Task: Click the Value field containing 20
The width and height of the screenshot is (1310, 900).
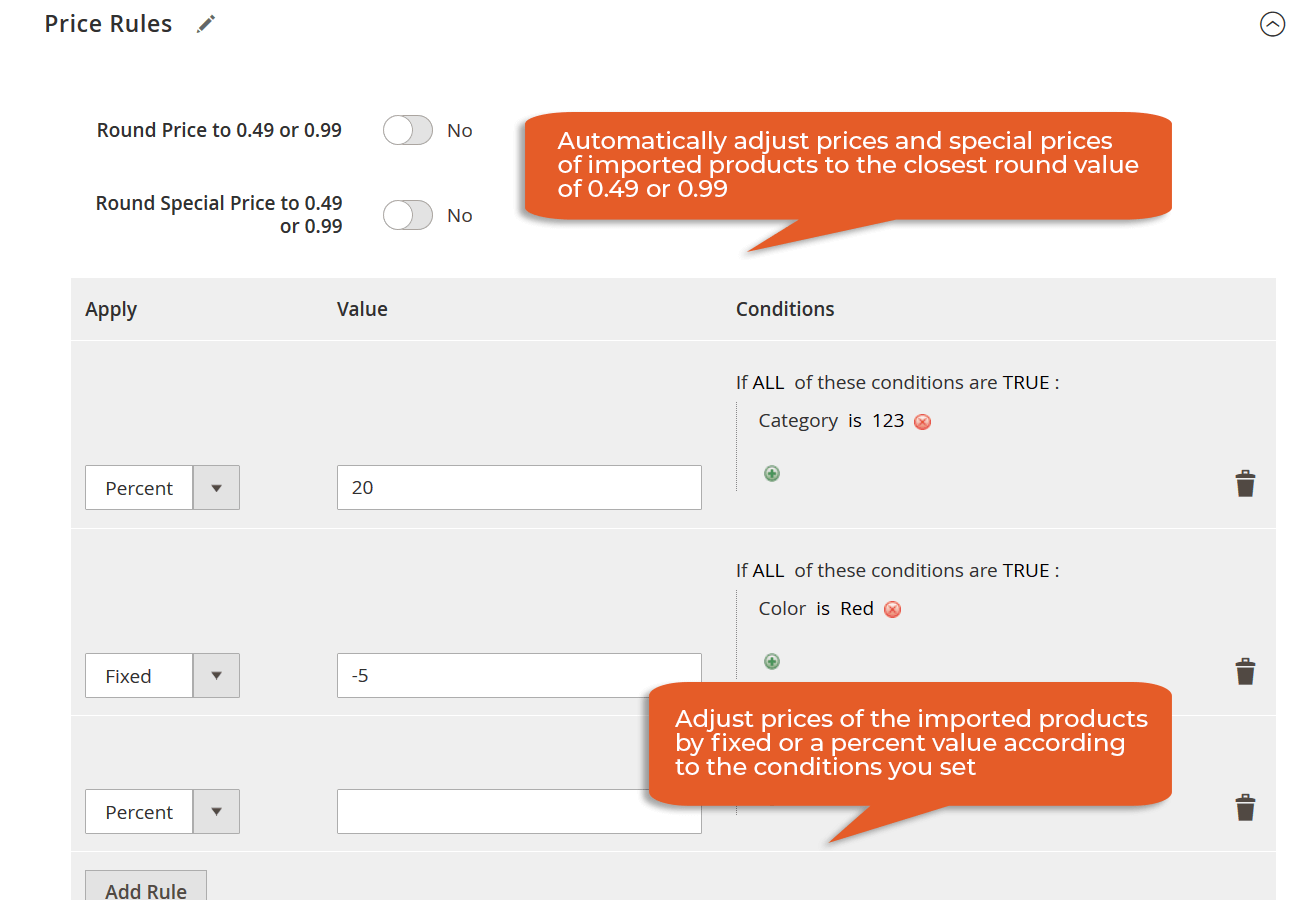Action: (519, 489)
